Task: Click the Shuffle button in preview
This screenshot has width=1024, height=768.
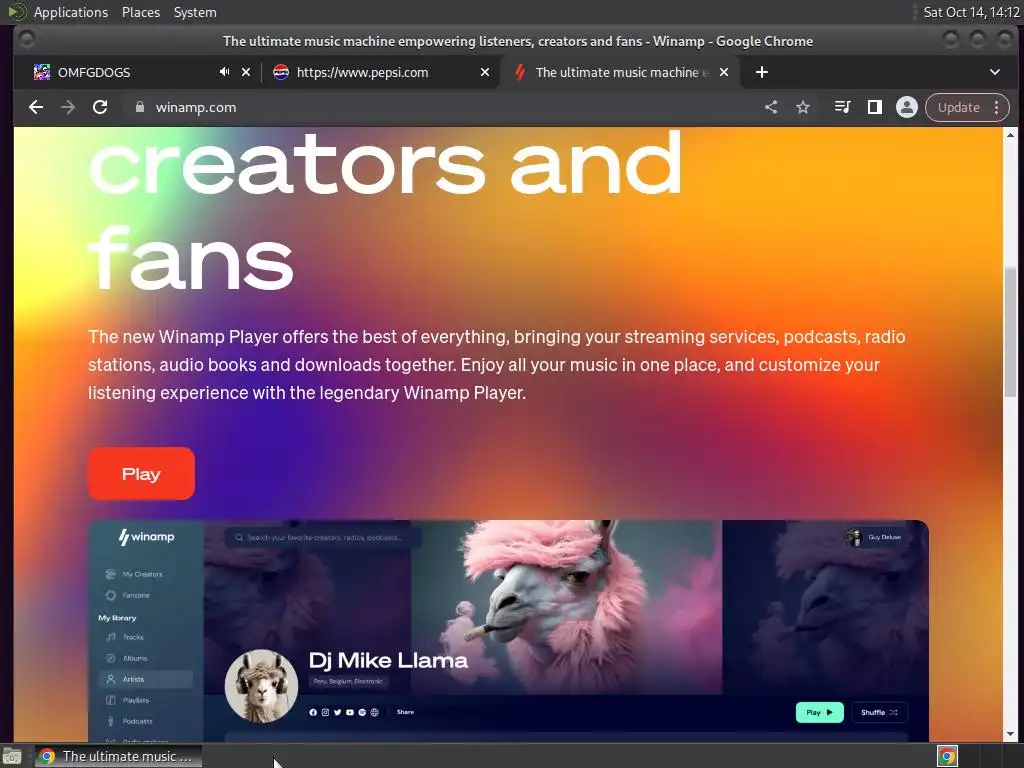Action: (879, 712)
